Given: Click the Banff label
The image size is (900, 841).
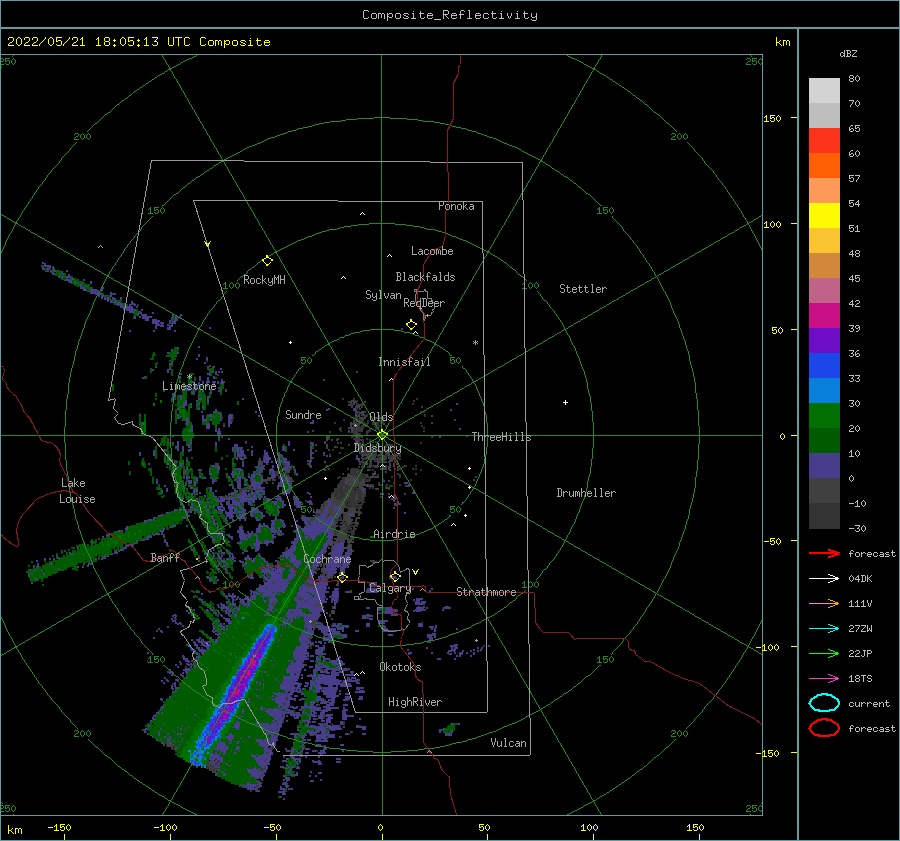Looking at the screenshot, I should [x=165, y=557].
